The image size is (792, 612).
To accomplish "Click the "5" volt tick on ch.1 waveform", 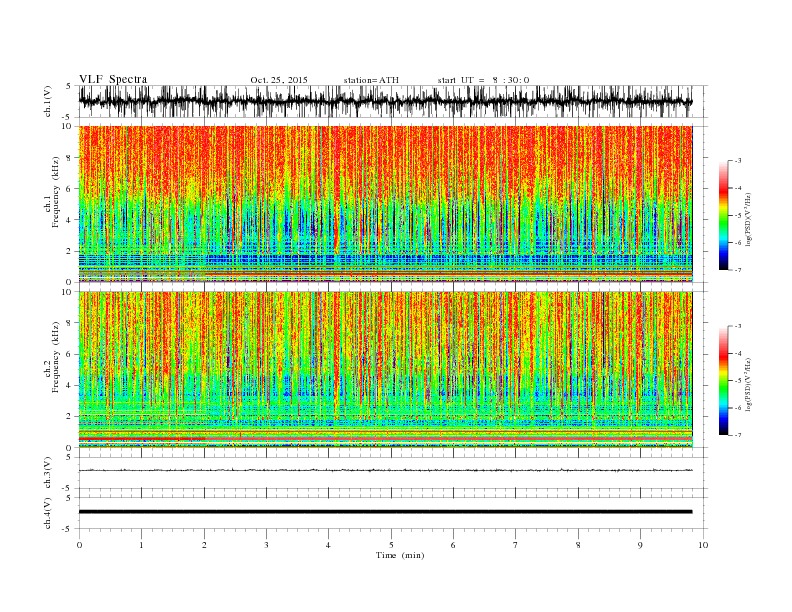I will [x=69, y=86].
